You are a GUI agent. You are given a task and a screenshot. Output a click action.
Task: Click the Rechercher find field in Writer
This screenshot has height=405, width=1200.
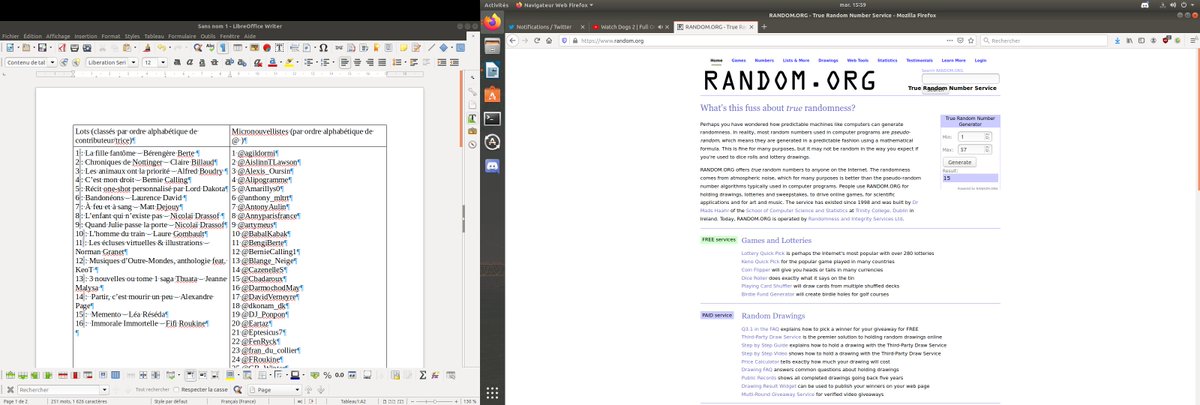(x=58, y=390)
